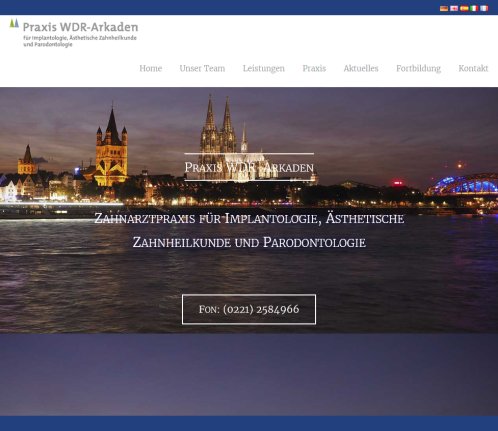498x431 pixels.
Task: Navigate to the Kontakt page
Action: pos(473,68)
